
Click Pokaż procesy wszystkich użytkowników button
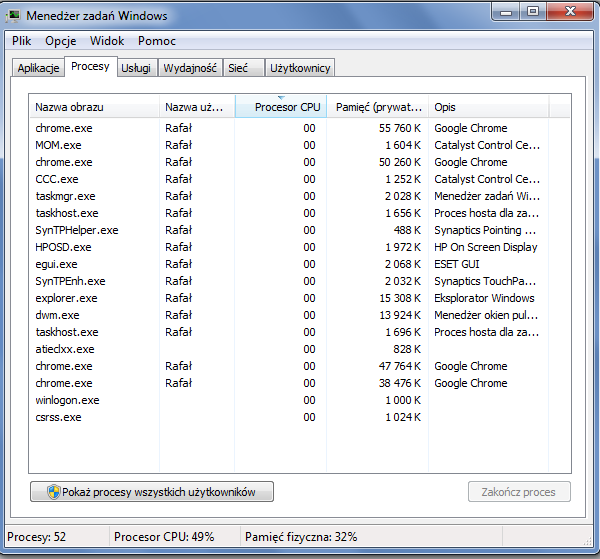pyautogui.click(x=152, y=492)
